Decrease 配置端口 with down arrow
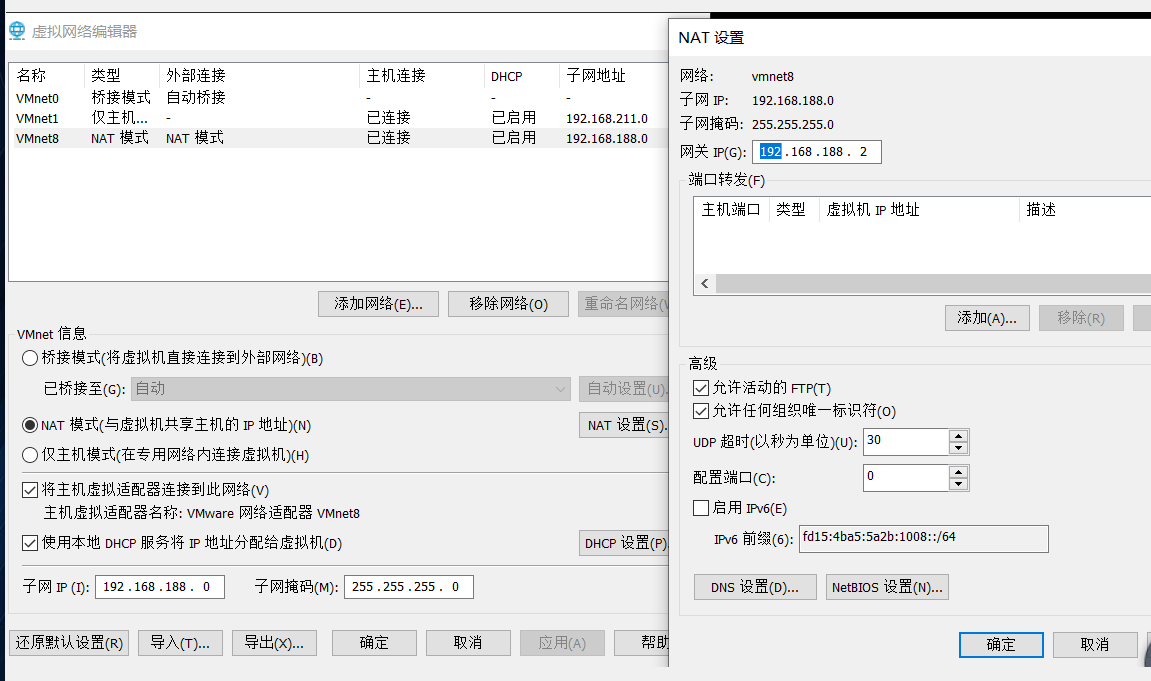This screenshot has width=1151, height=681. pos(958,484)
